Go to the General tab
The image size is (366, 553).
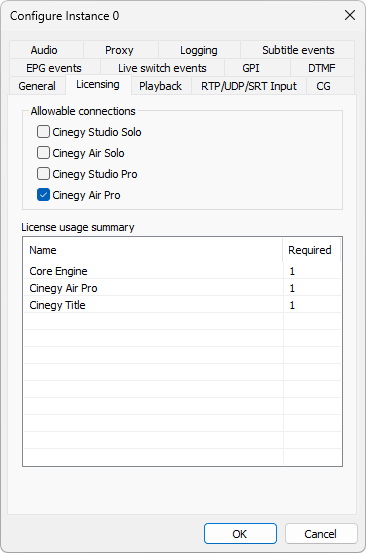coord(37,86)
